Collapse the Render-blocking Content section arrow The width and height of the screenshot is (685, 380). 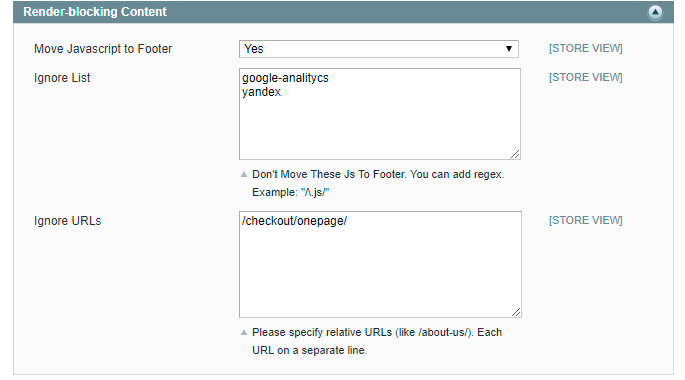pos(655,12)
